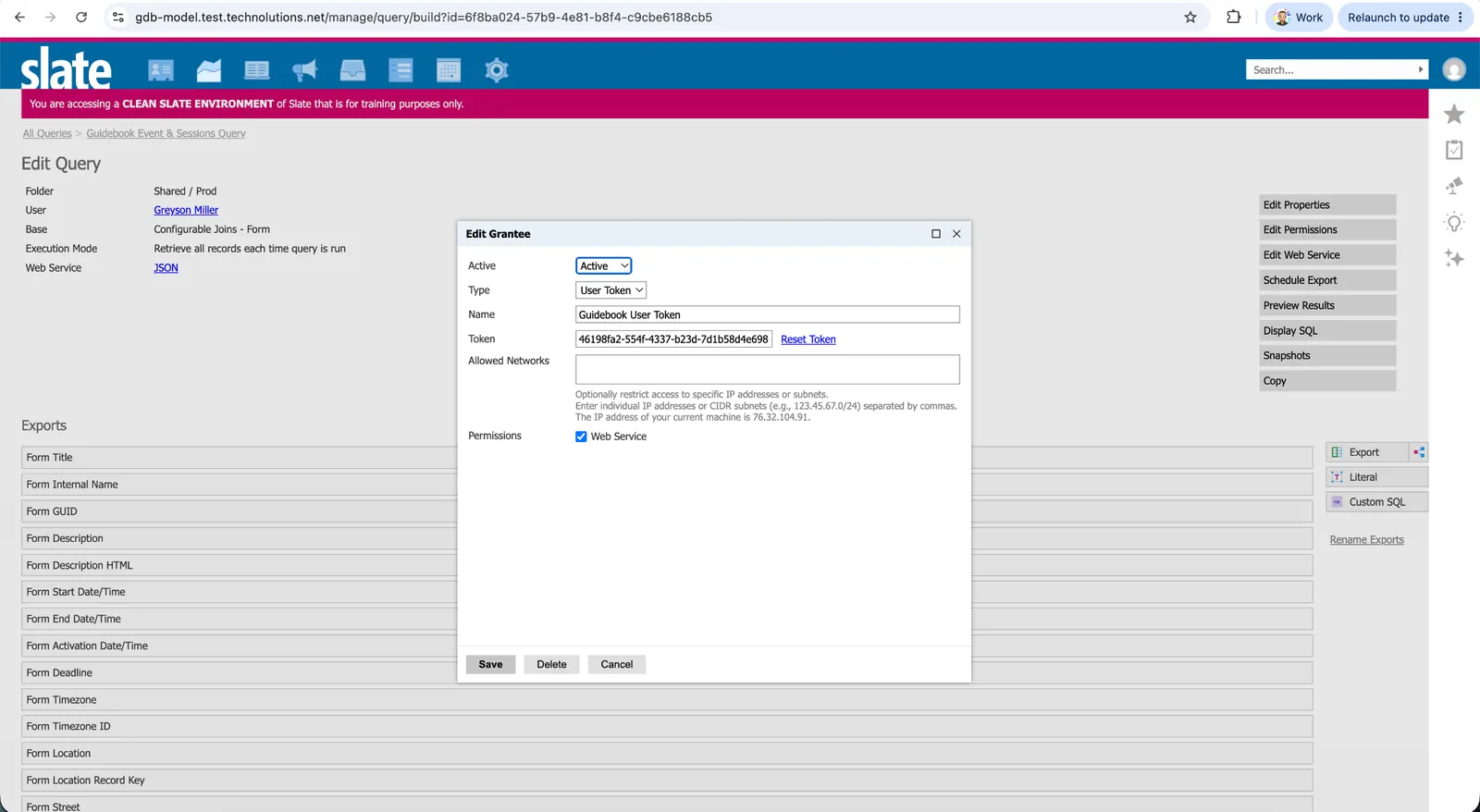1480x812 pixels.
Task: Open the user profile avatar
Action: 1454,69
